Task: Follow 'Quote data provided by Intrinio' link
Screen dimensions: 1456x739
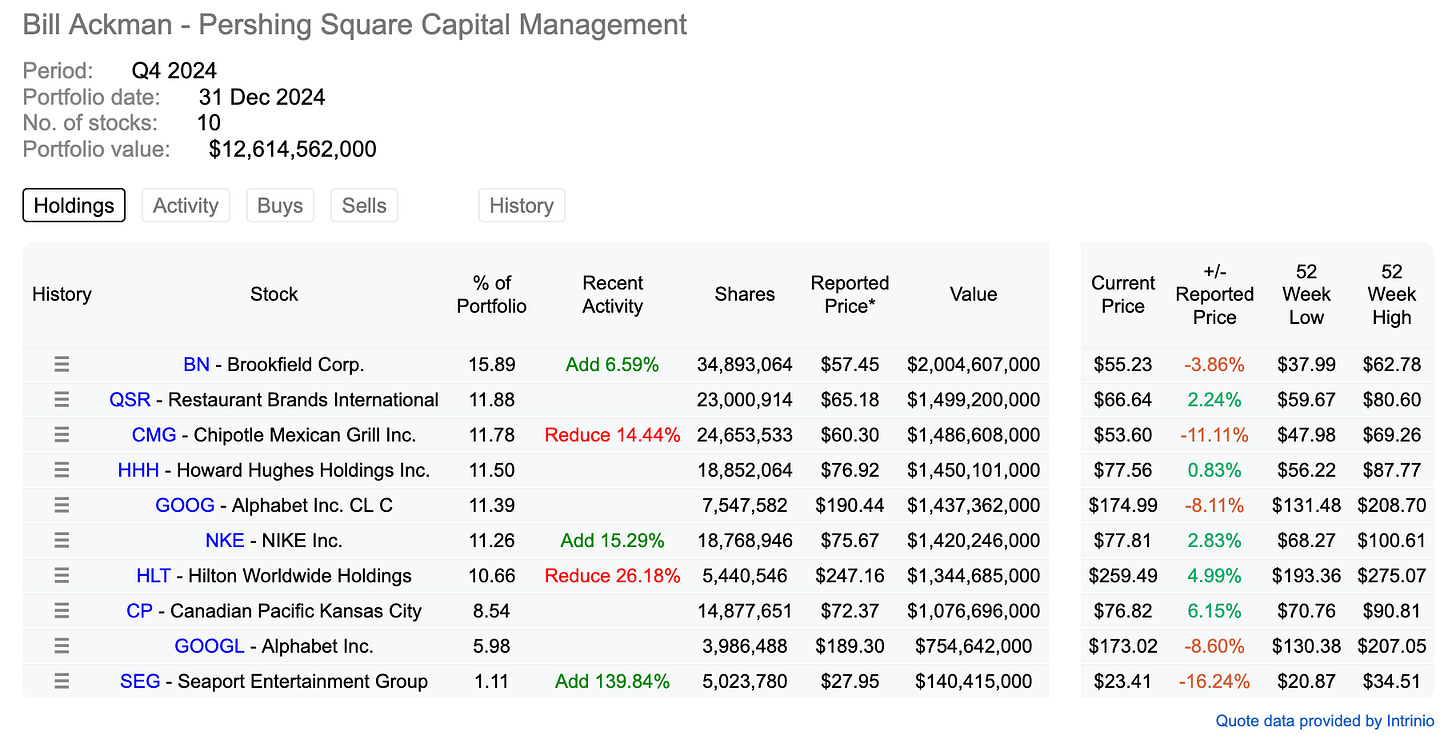Action: tap(1325, 720)
